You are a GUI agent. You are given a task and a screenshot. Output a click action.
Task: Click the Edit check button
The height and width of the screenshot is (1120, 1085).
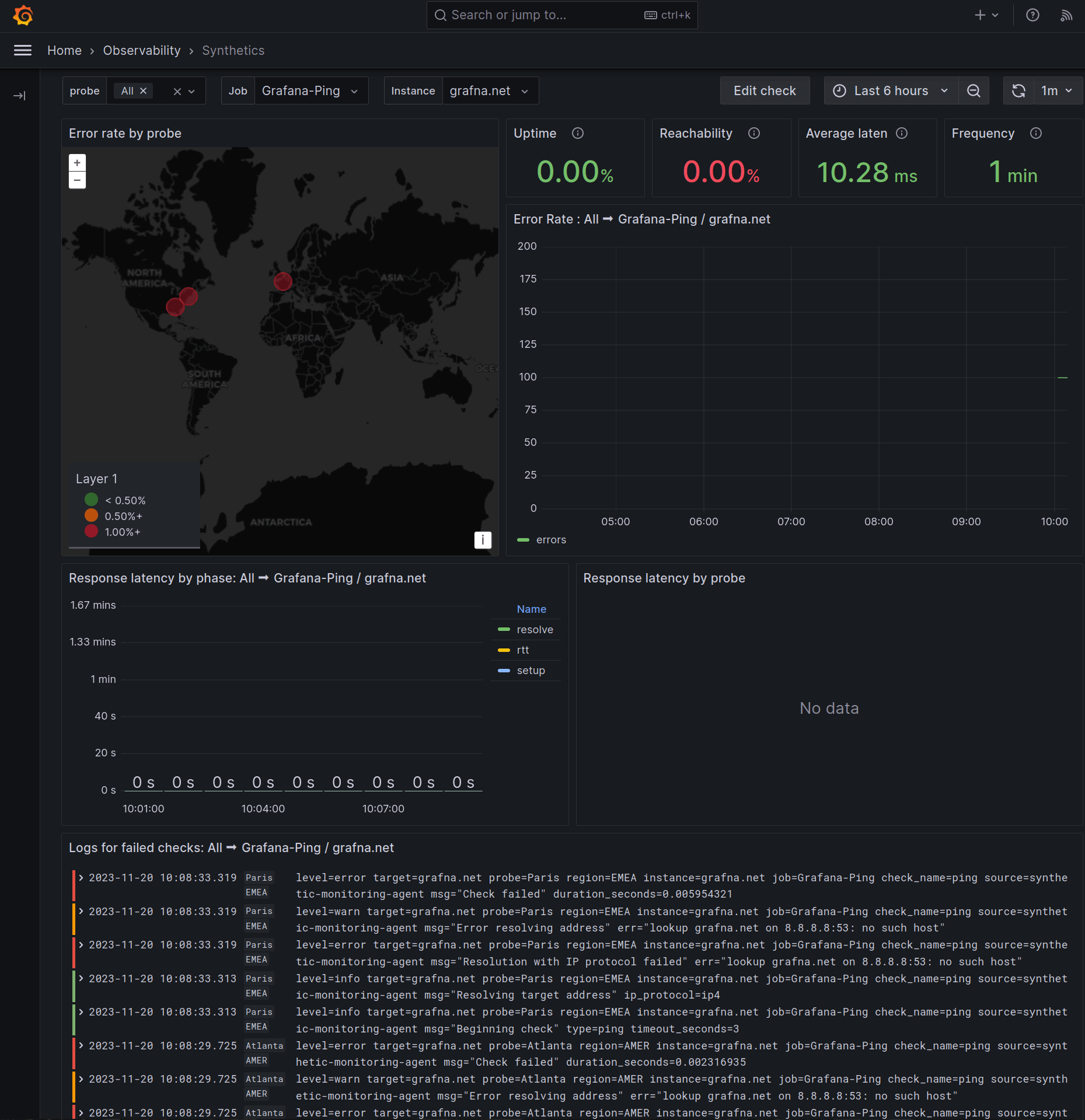point(764,91)
